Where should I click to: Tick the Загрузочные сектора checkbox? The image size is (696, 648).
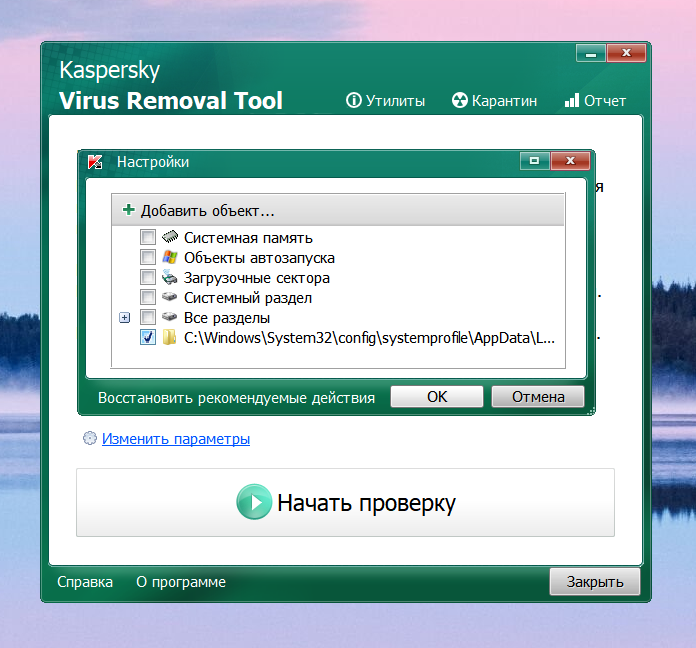[148, 277]
